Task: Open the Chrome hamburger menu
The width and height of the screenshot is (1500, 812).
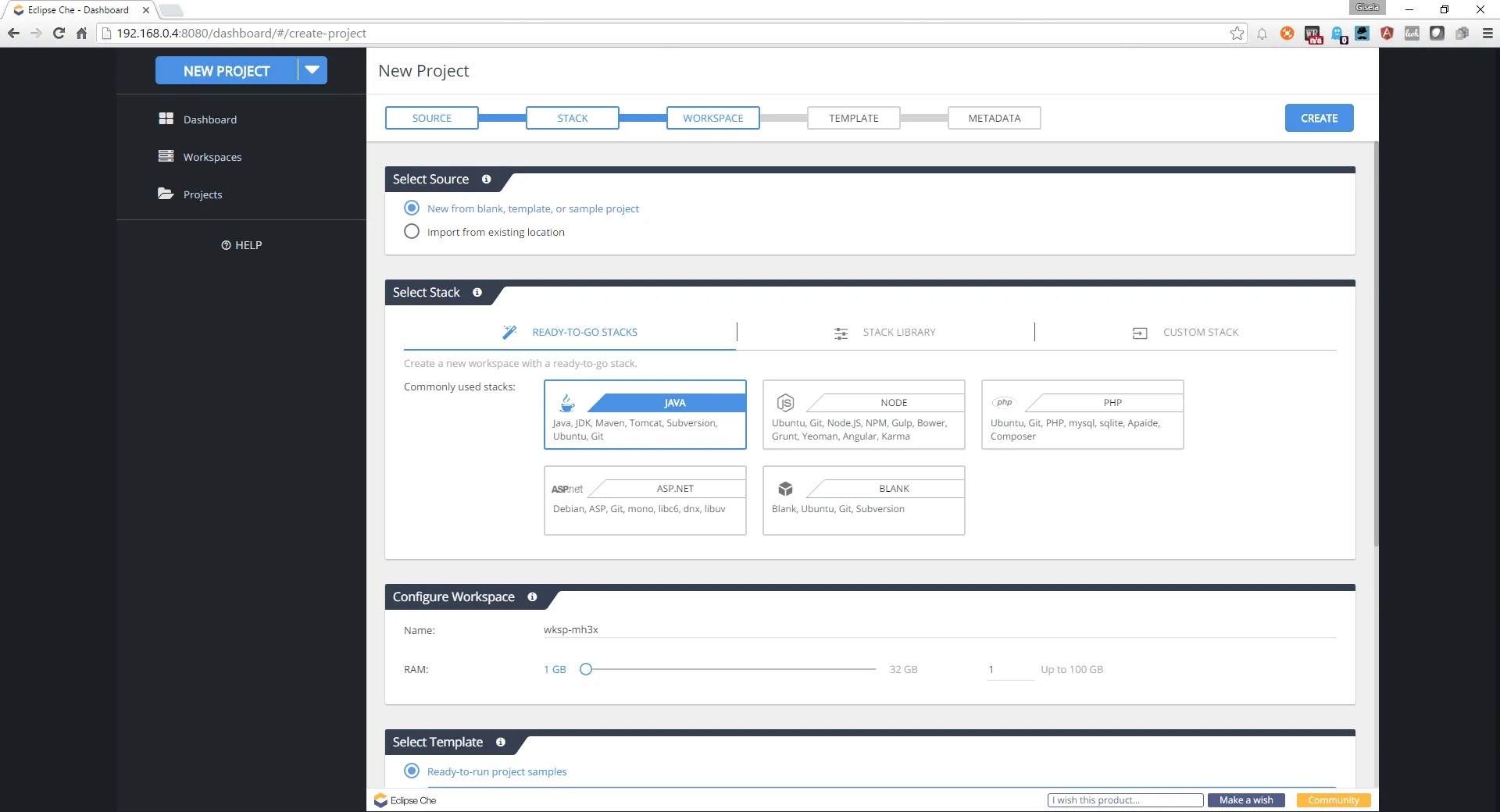Action: point(1487,34)
